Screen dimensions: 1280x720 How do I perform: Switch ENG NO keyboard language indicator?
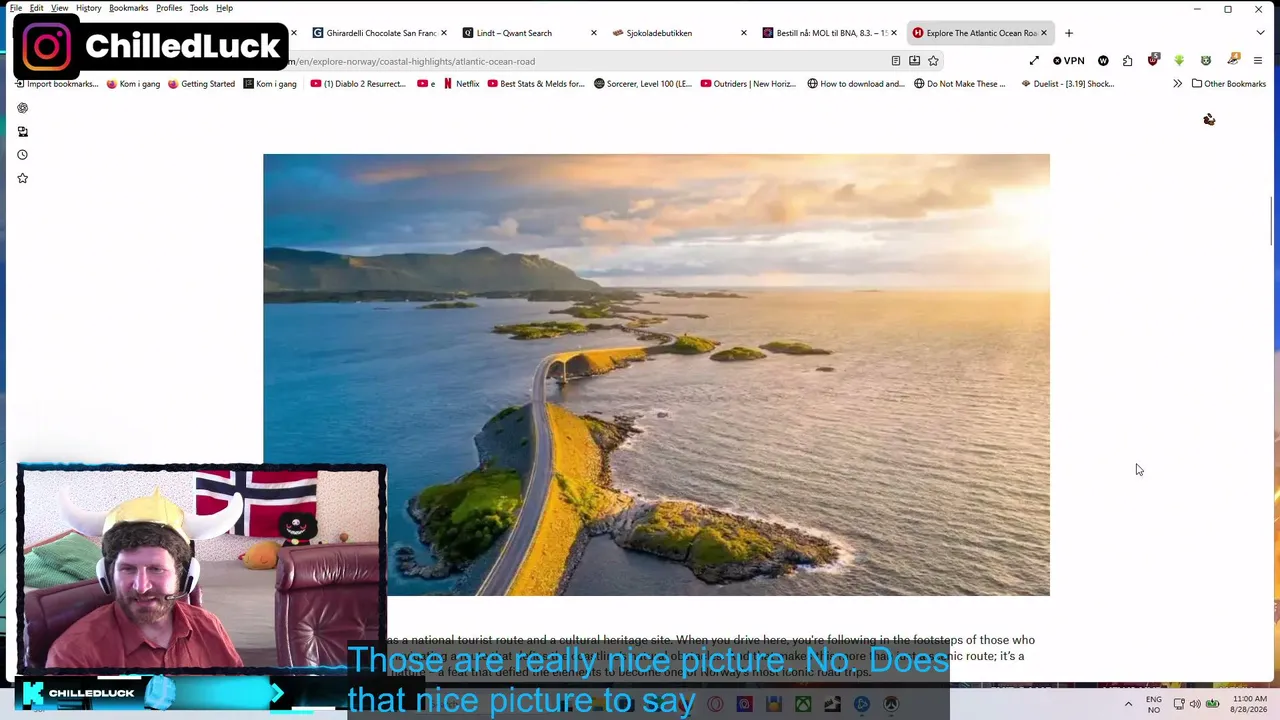(x=1154, y=704)
